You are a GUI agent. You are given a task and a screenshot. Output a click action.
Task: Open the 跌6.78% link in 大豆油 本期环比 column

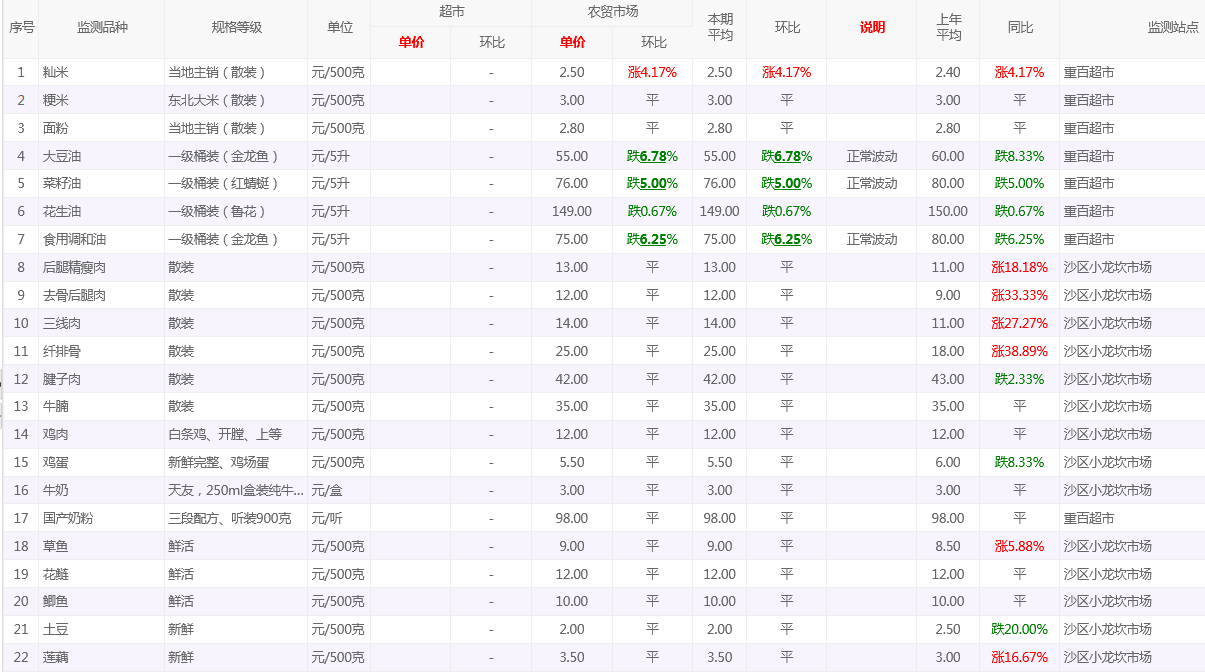click(x=787, y=156)
